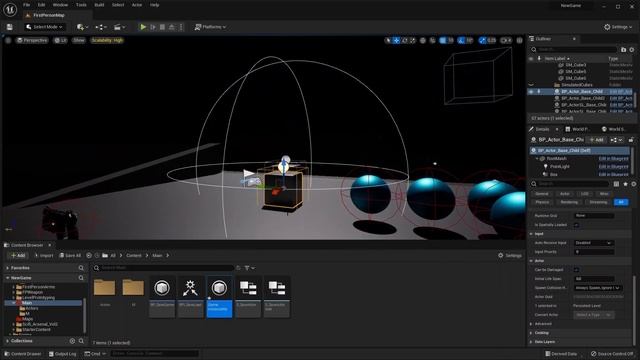Select the translate gizmo tool in viewport toolbar

(x=396, y=40)
